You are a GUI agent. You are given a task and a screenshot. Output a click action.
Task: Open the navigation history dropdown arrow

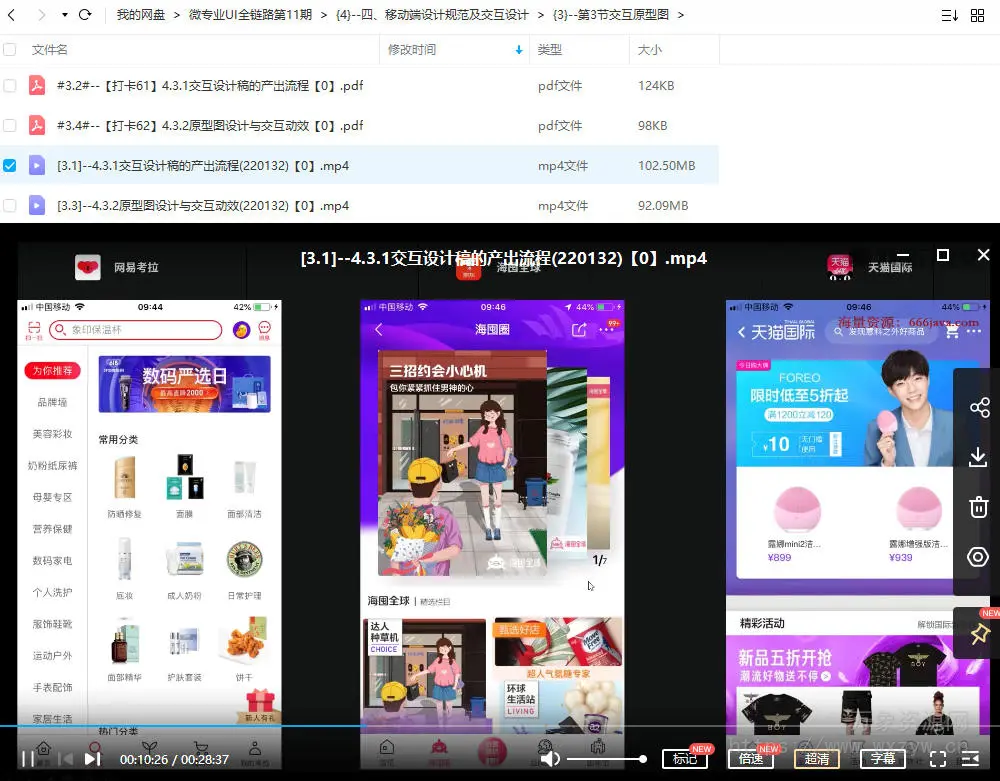click(x=65, y=15)
